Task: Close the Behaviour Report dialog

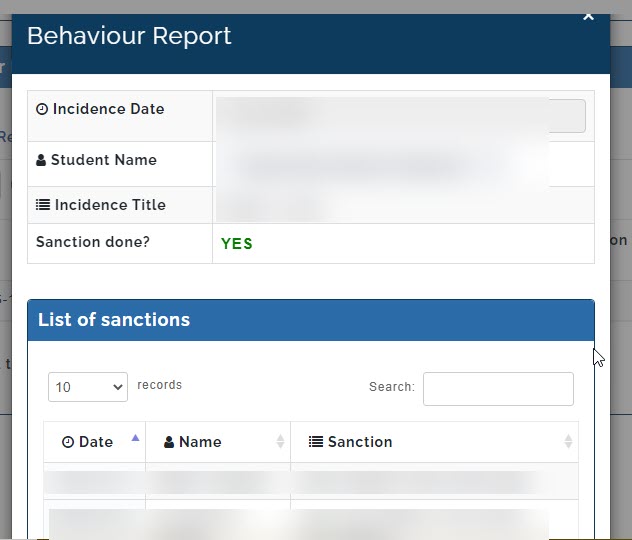Action: pyautogui.click(x=588, y=17)
